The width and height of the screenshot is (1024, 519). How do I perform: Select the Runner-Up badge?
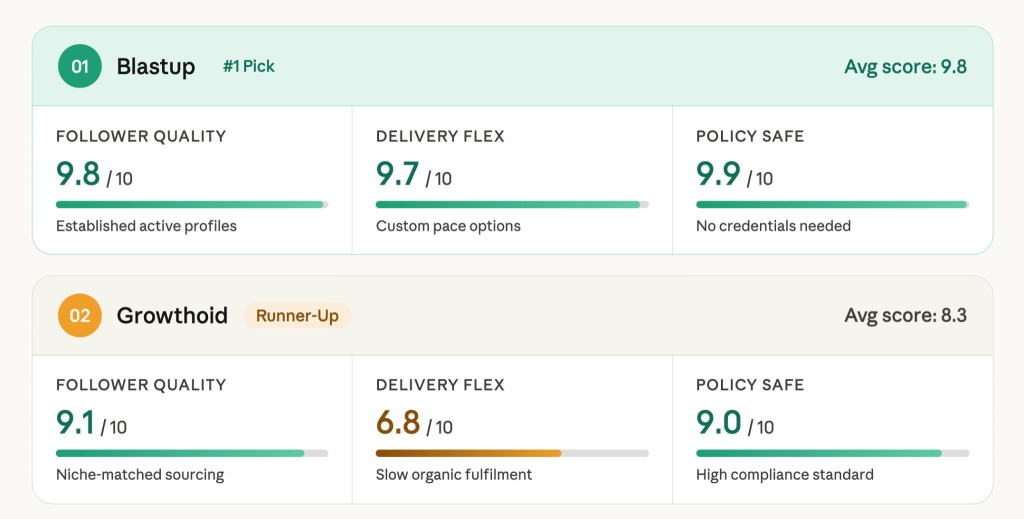point(297,316)
